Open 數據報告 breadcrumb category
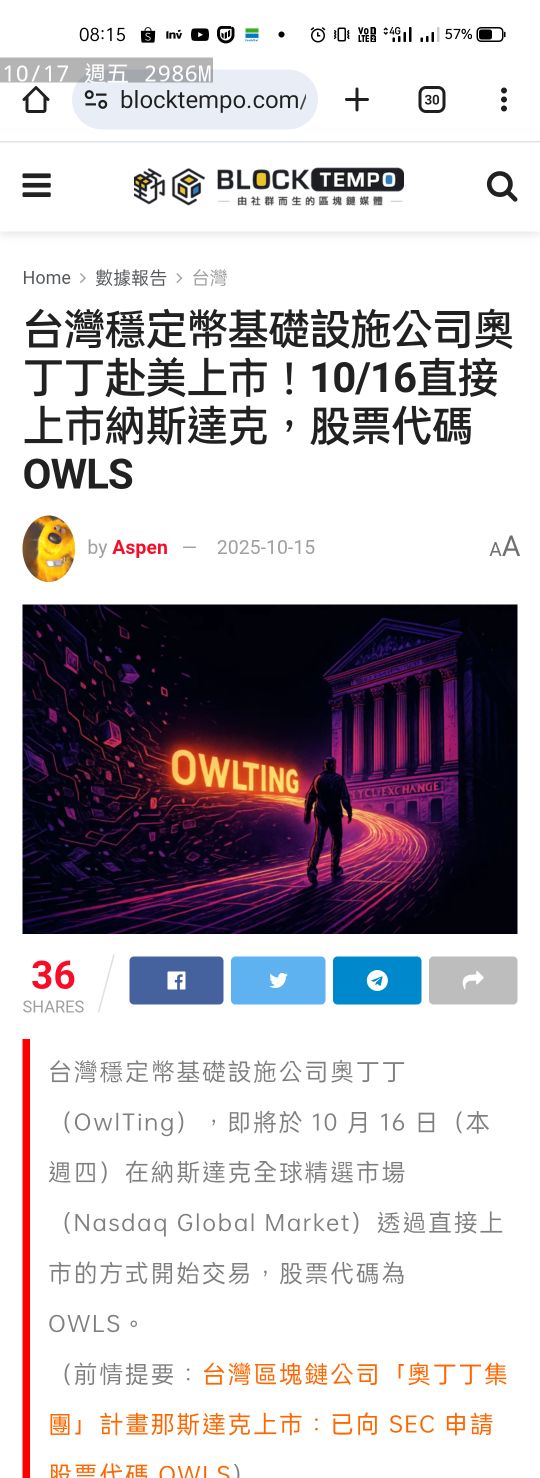This screenshot has height=1478, width=540. click(x=131, y=278)
